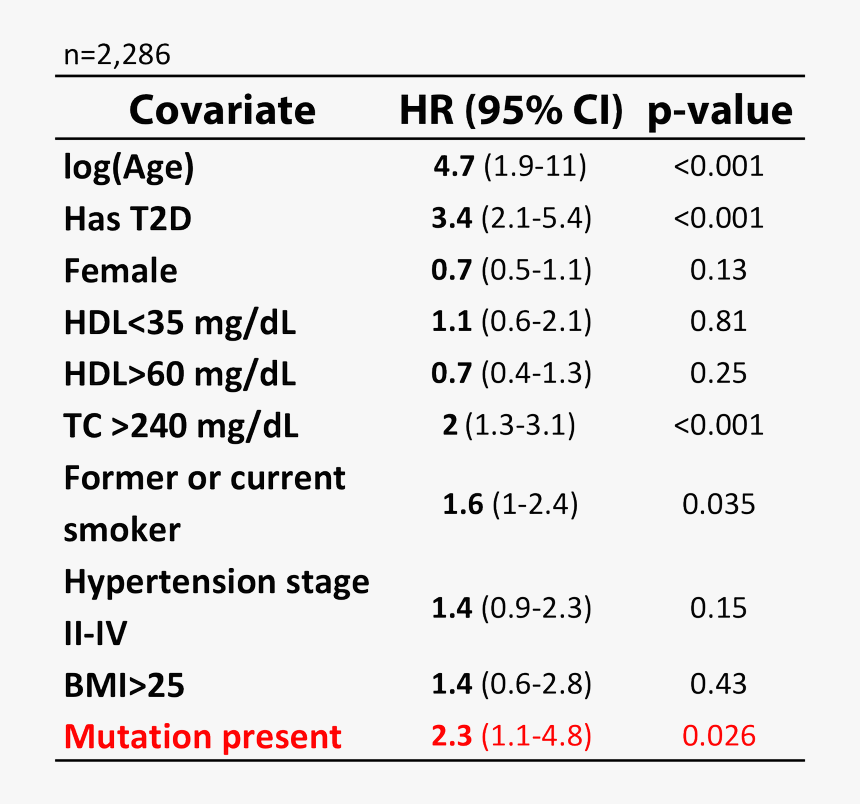
Task: Click the BMI>25 row label
Action: 124,685
